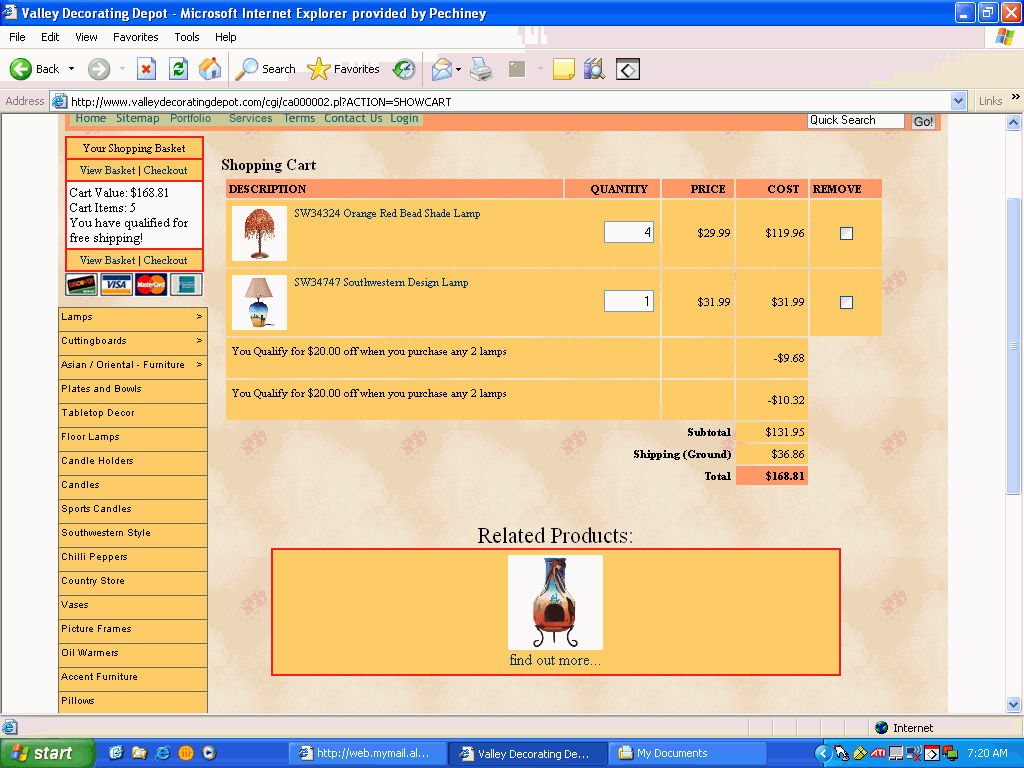This screenshot has width=1024, height=768.
Task: Open the Tools menu
Action: click(x=187, y=37)
